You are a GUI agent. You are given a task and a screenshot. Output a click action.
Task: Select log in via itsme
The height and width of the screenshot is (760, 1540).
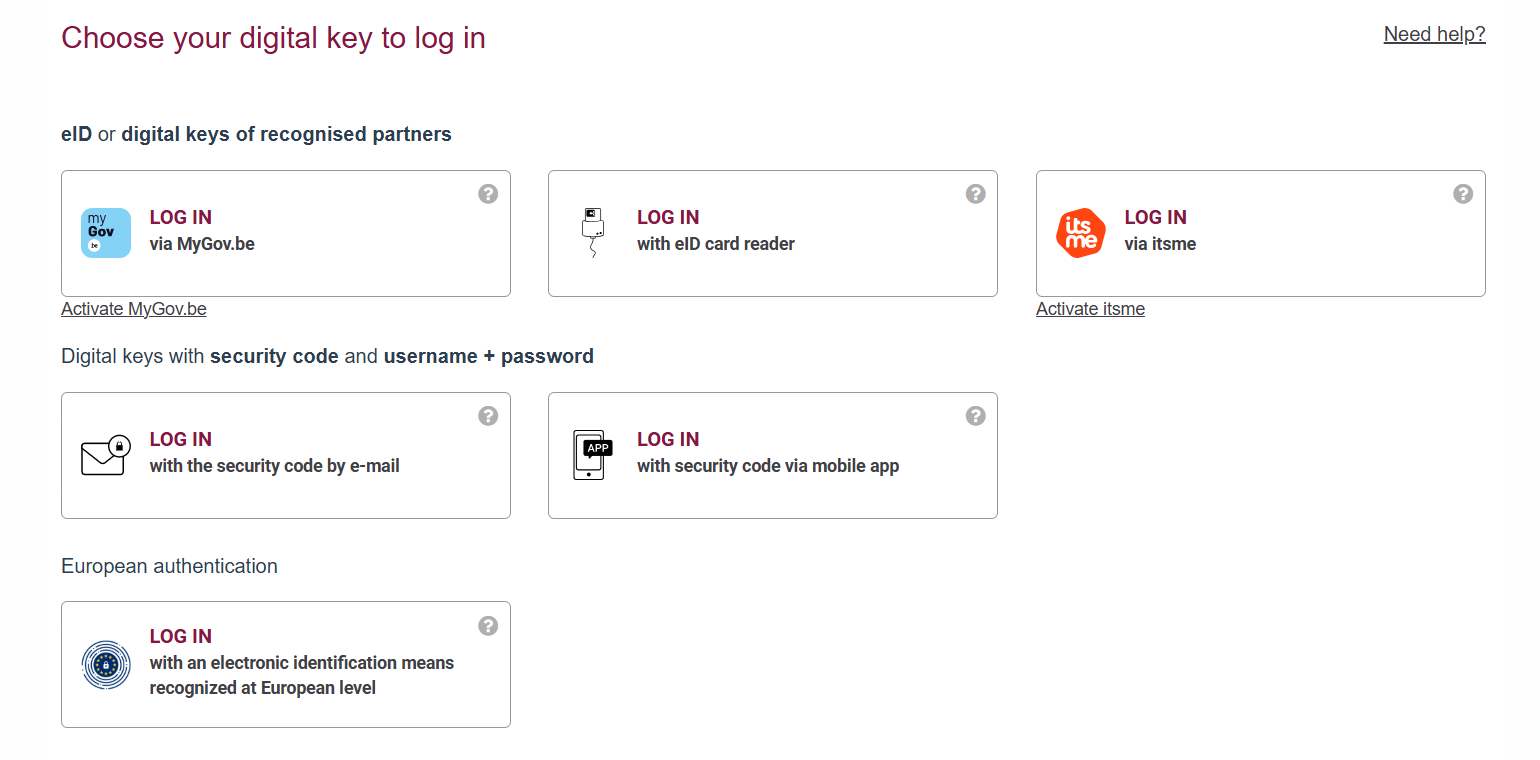(x=1160, y=231)
